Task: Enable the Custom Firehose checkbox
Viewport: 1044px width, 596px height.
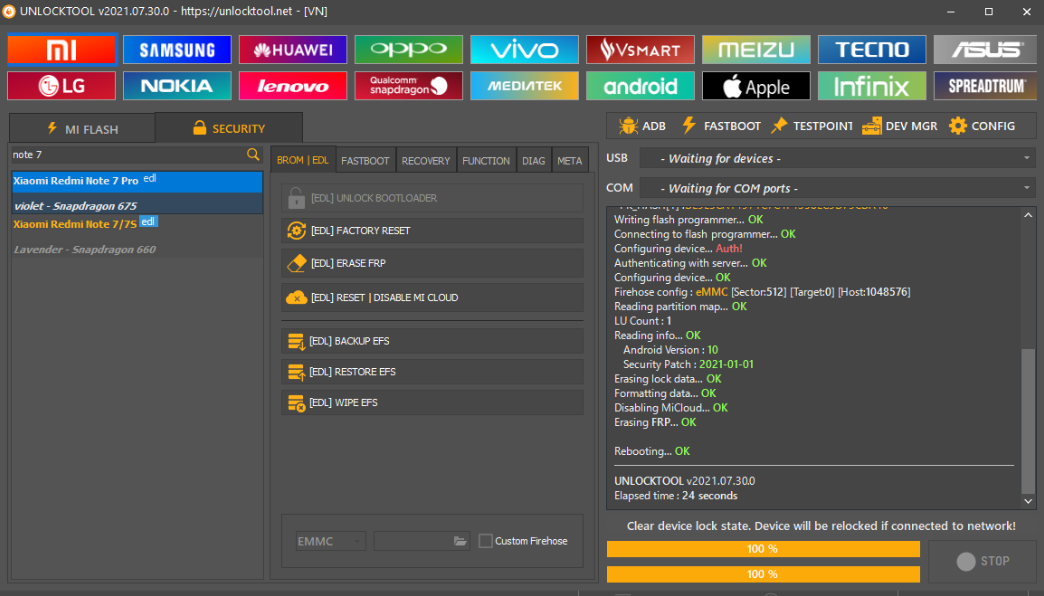Action: 485,541
